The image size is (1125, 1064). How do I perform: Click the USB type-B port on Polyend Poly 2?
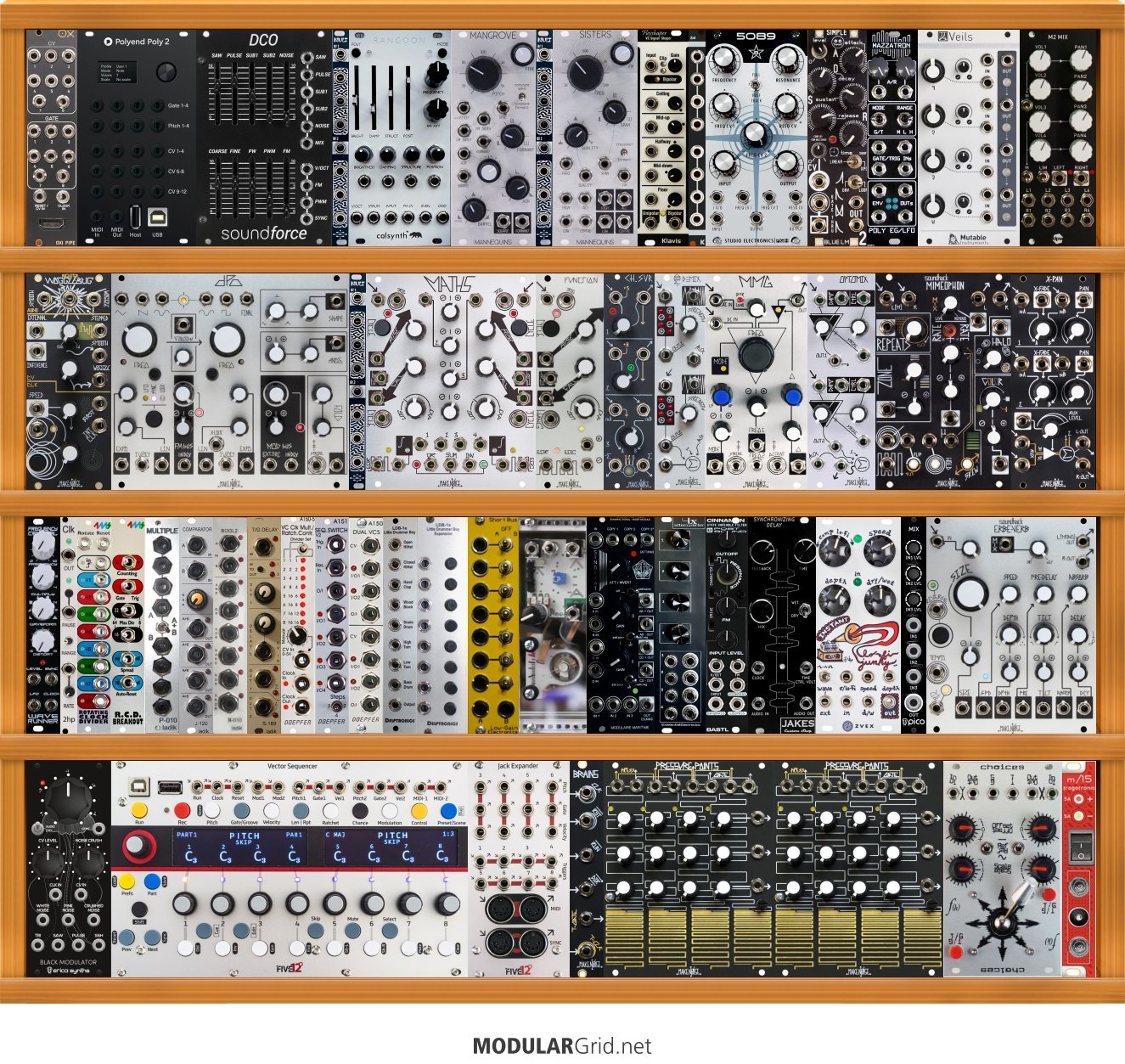click(x=159, y=217)
